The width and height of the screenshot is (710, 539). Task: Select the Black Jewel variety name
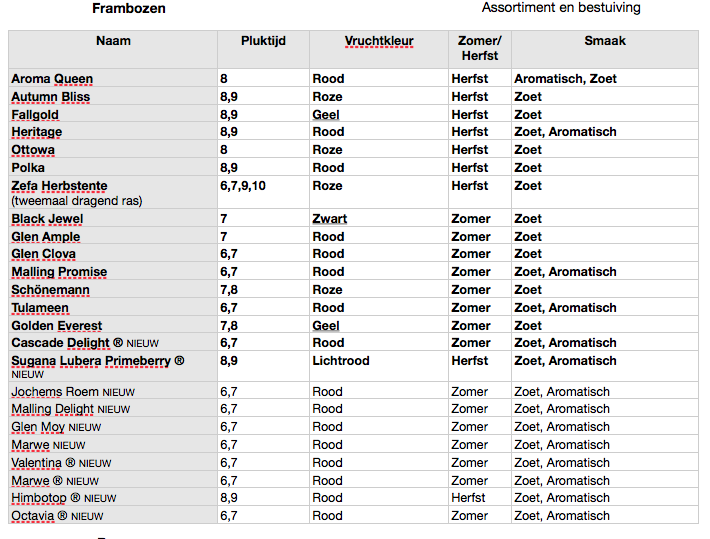pos(47,219)
